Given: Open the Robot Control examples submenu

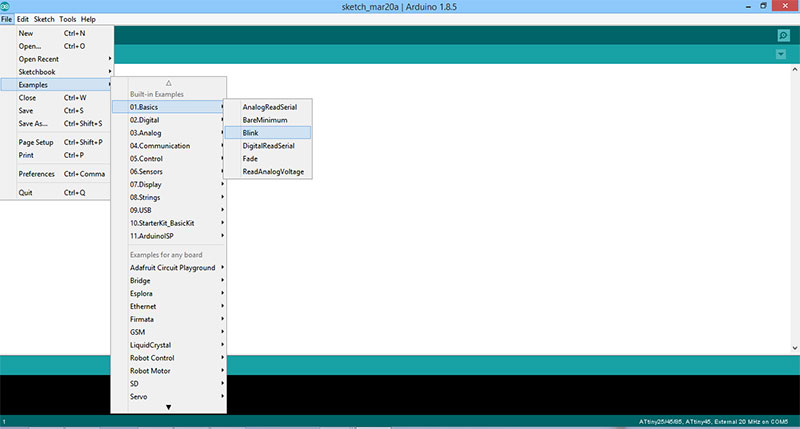Looking at the screenshot, I should [169, 358].
